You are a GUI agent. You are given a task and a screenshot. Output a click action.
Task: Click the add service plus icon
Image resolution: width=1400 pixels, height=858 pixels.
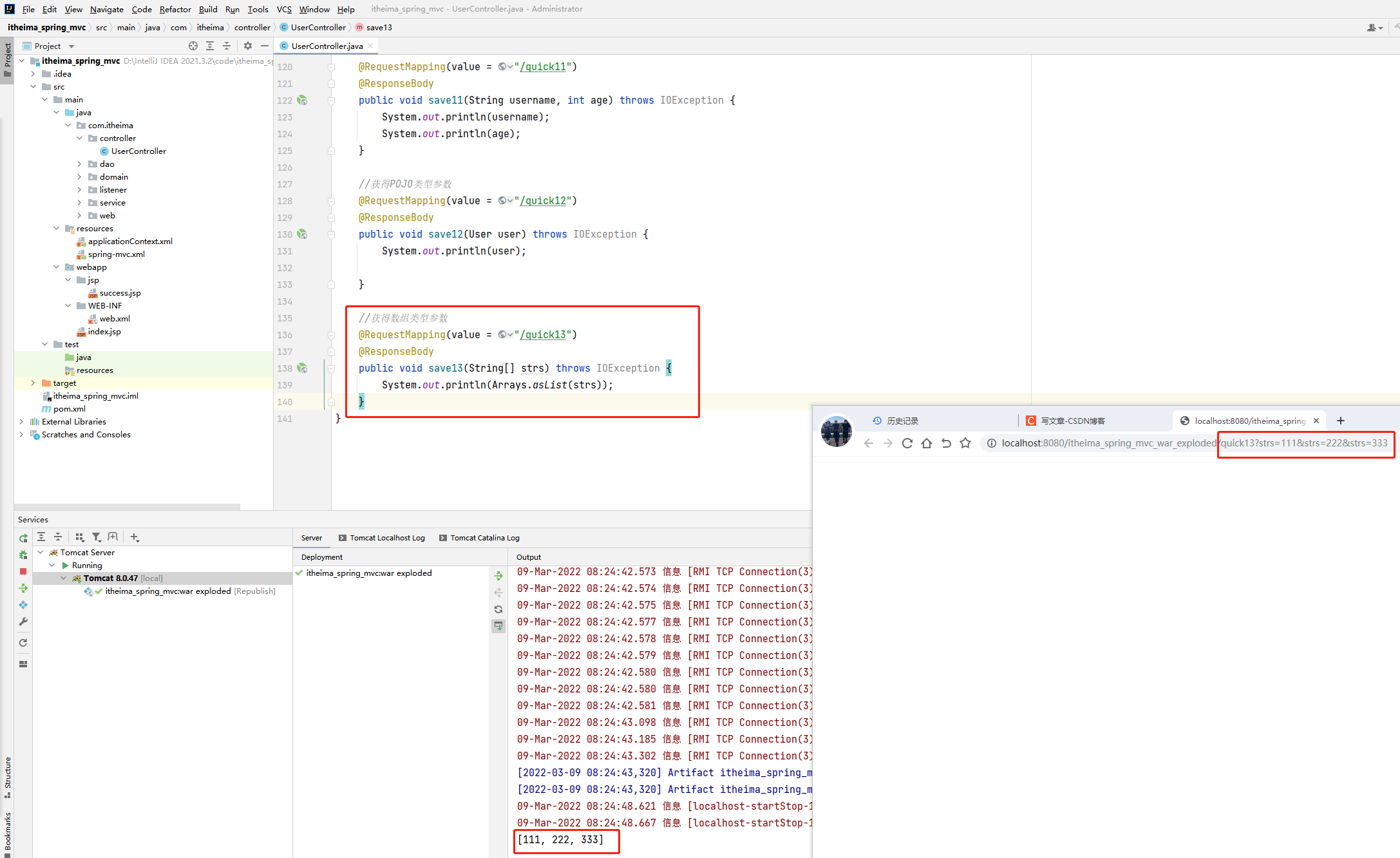[x=135, y=537]
